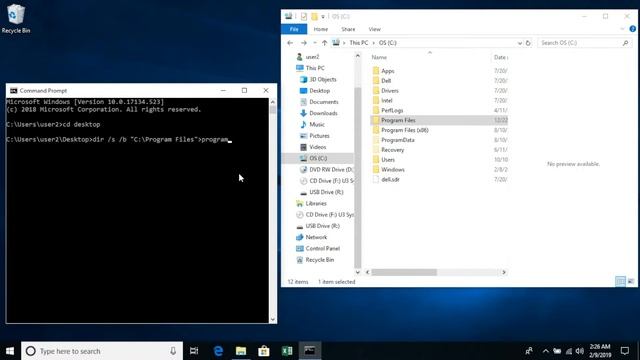Expand the ribbon using chevron
Image resolution: width=640 pixels, height=360 pixels.
coord(622,29)
